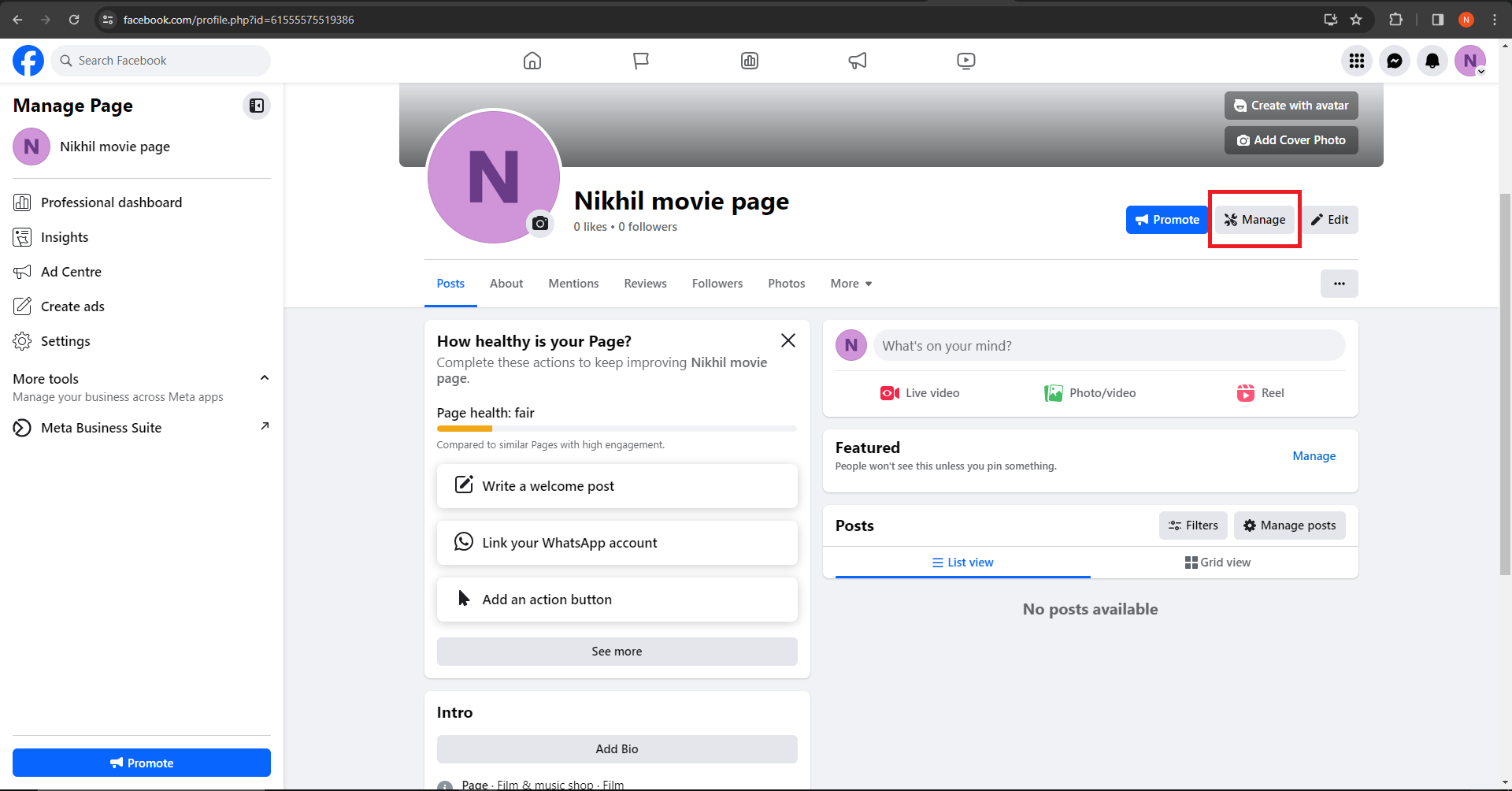Open the apps grid menu icon
Screen dimensions: 1512x791
click(1357, 61)
